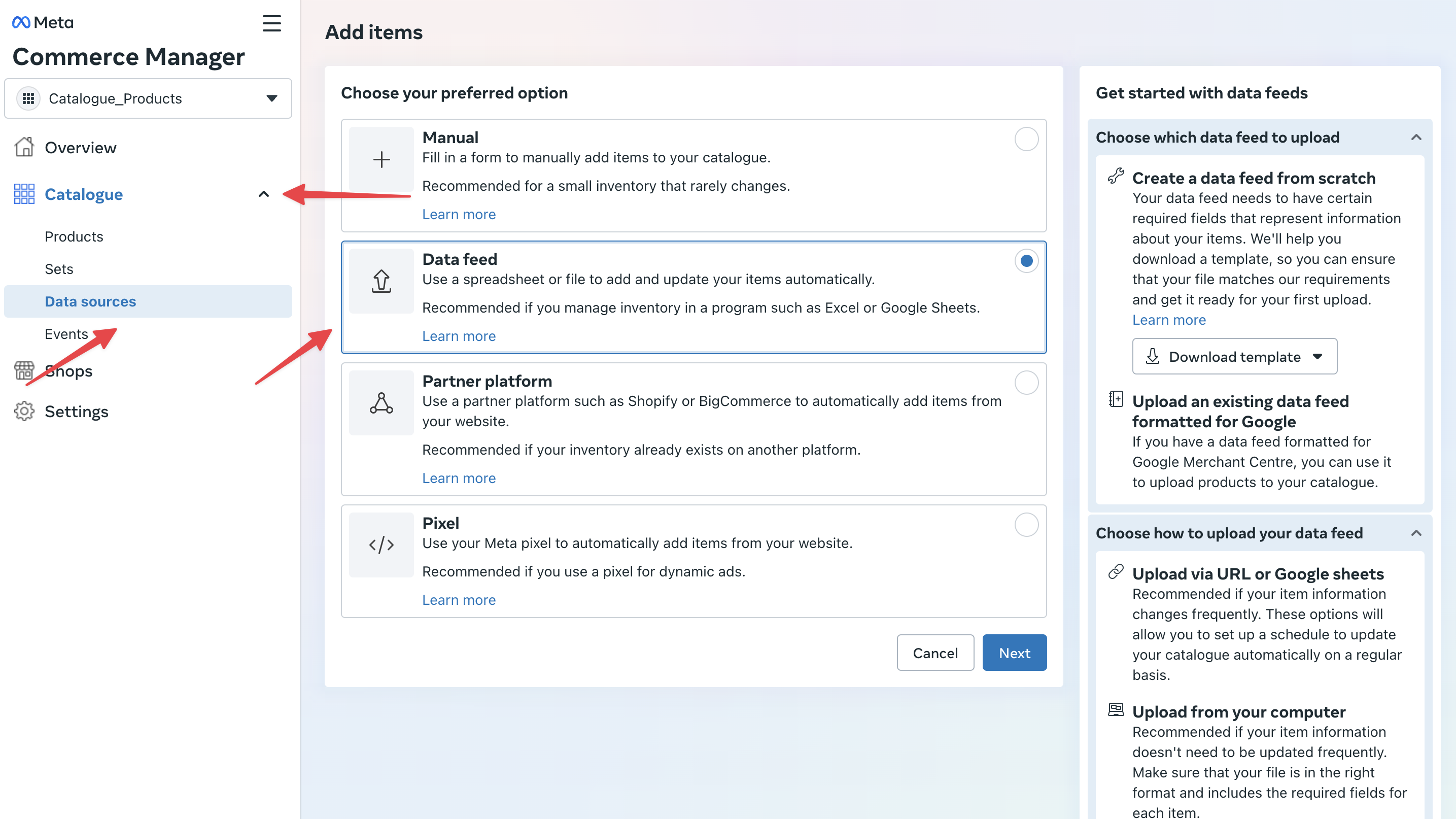1456x819 pixels.
Task: Click the Manual plus icon
Action: point(381,159)
